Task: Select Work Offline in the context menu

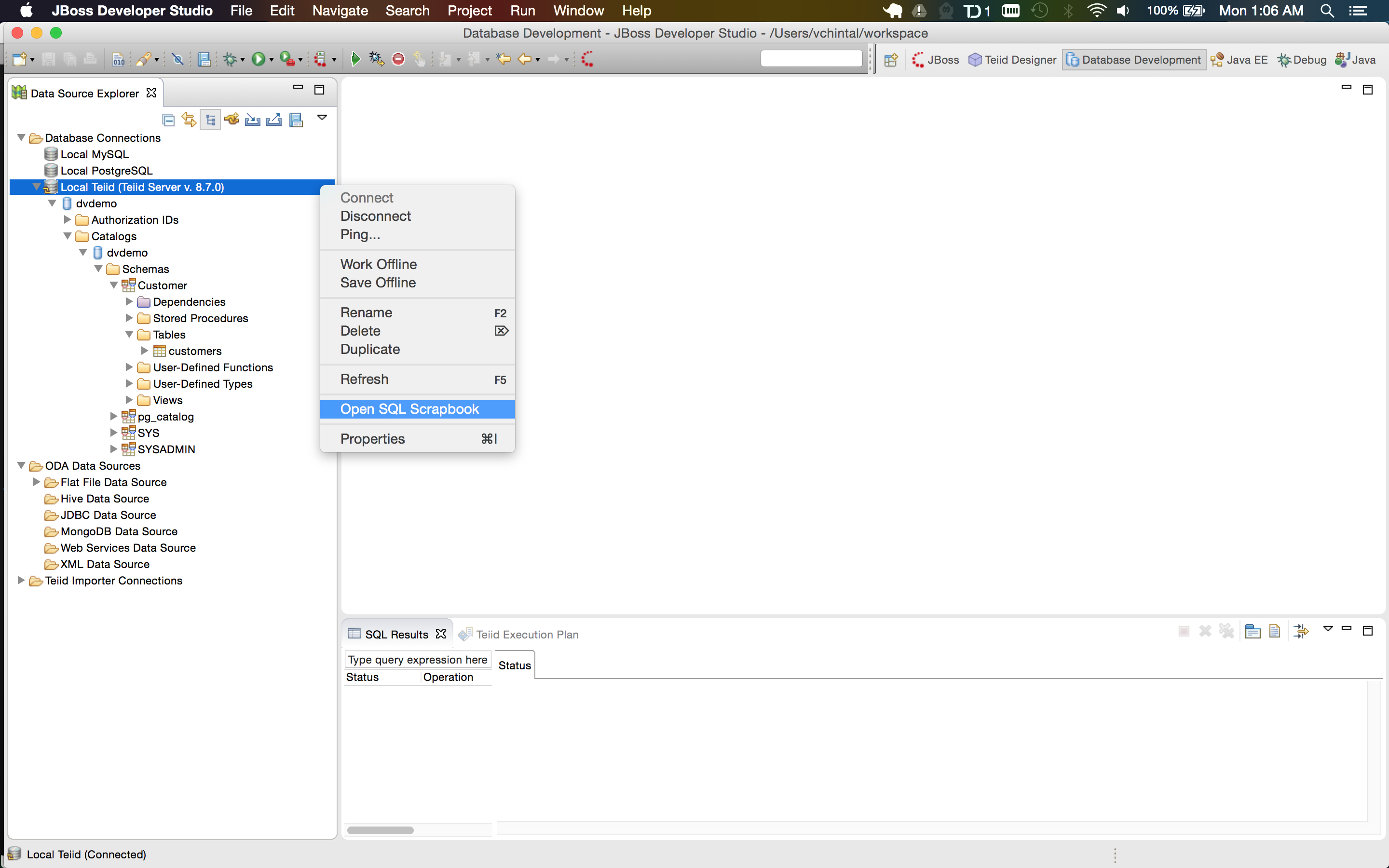Action: point(378,264)
